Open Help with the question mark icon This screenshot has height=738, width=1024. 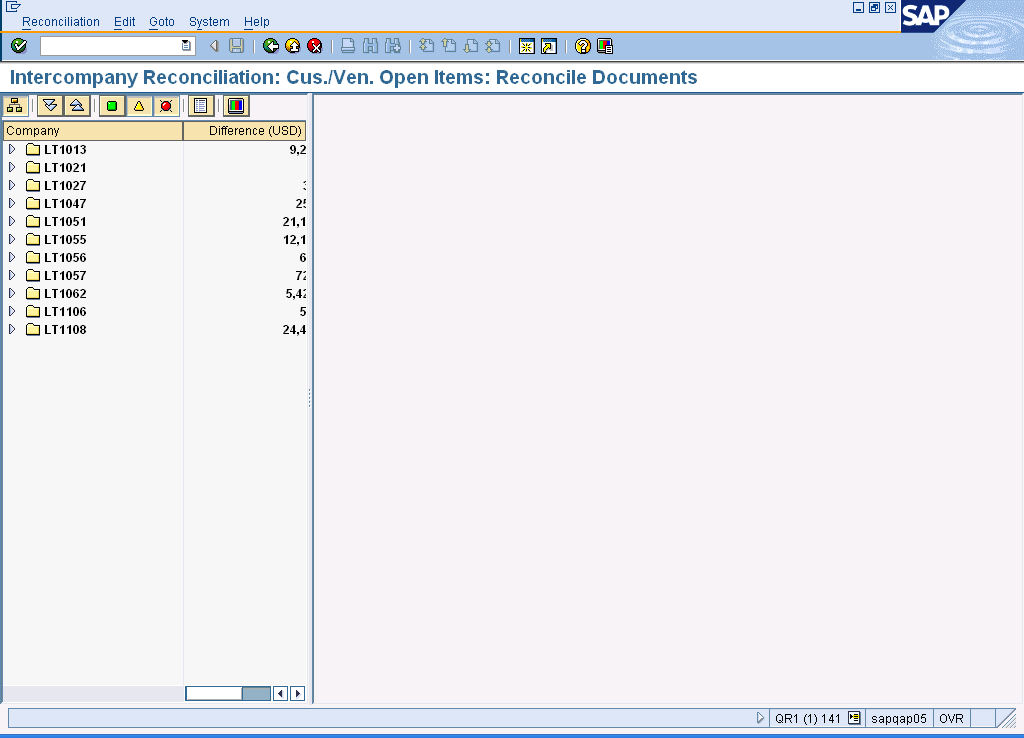click(583, 46)
